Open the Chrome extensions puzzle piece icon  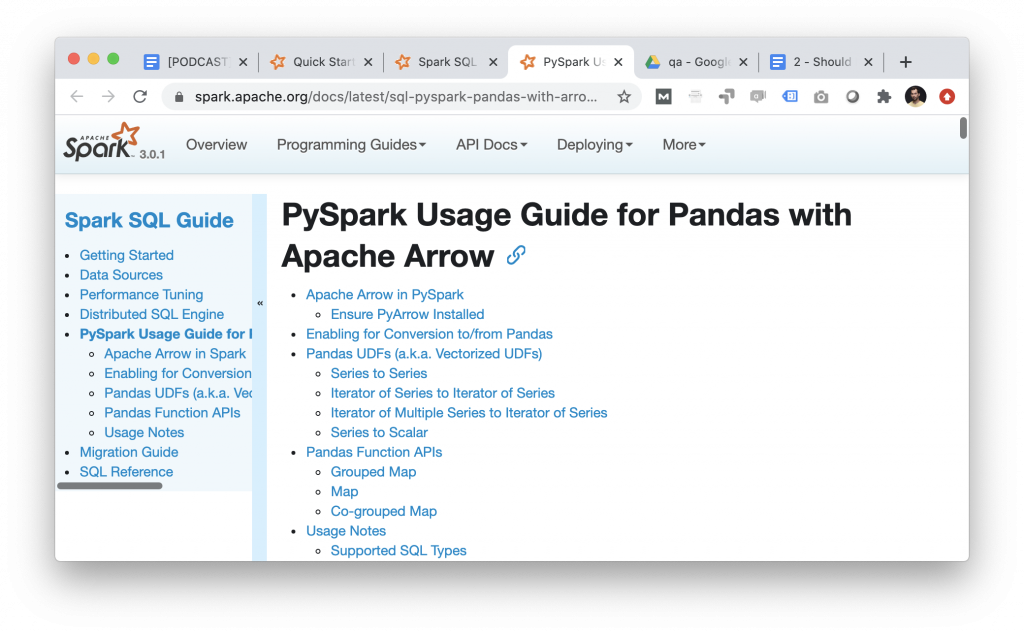click(x=884, y=97)
